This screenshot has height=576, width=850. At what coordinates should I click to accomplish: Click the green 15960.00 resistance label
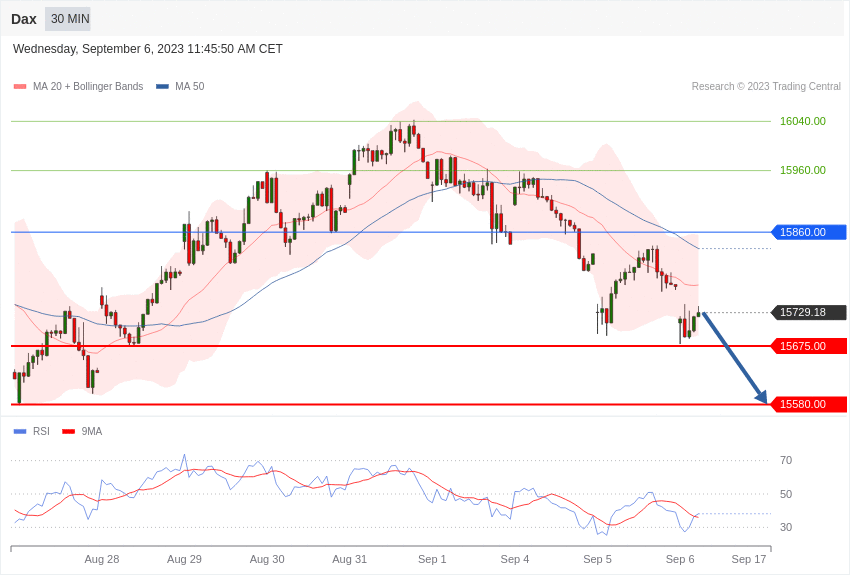(802, 170)
